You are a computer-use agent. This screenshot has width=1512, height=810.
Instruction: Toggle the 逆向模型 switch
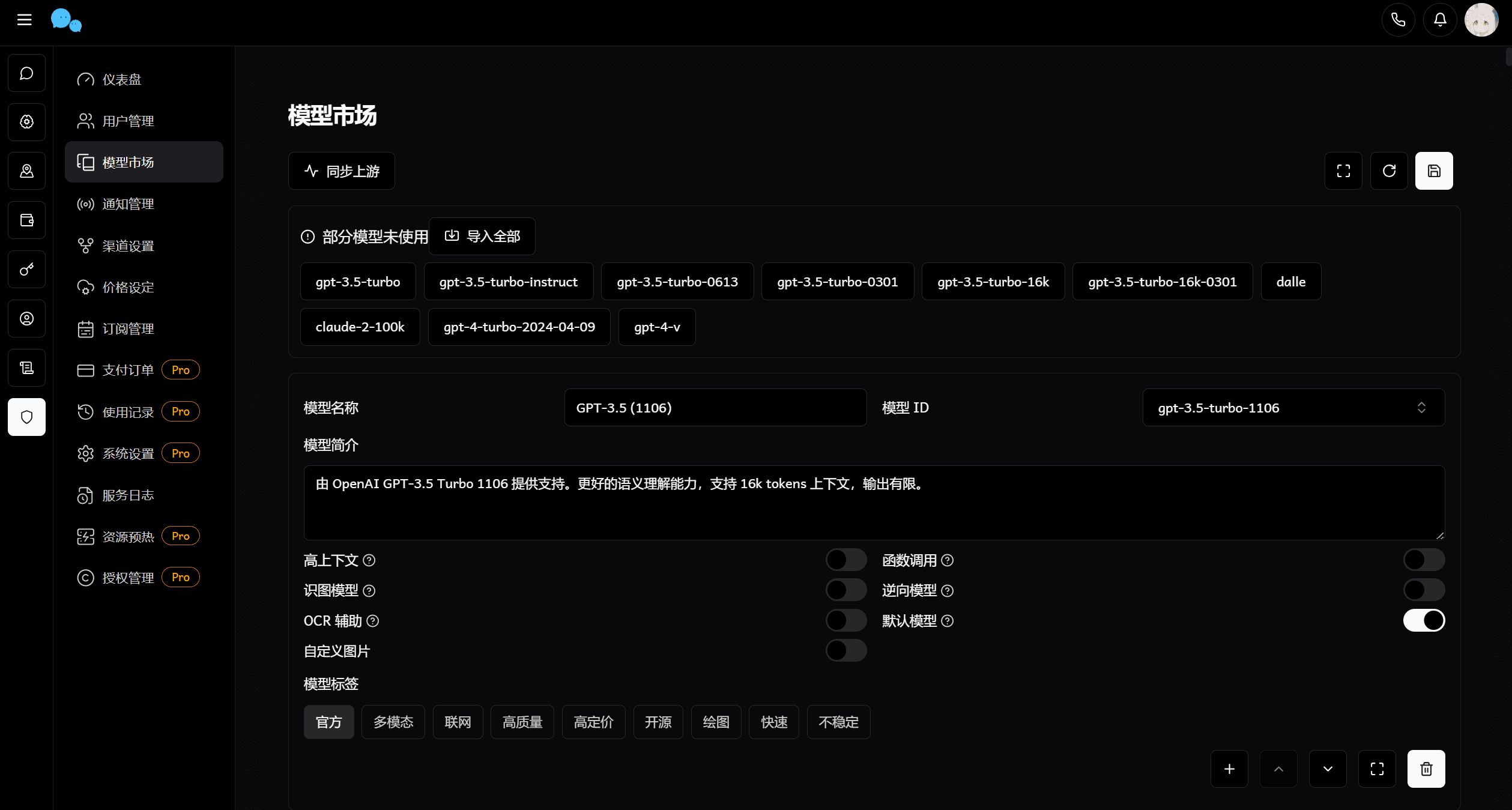point(1424,590)
